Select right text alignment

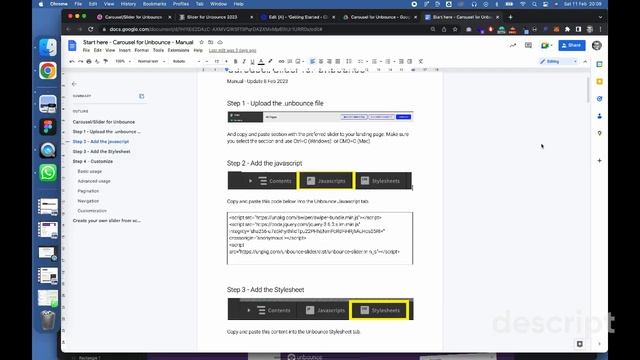pyautogui.click(x=329, y=61)
